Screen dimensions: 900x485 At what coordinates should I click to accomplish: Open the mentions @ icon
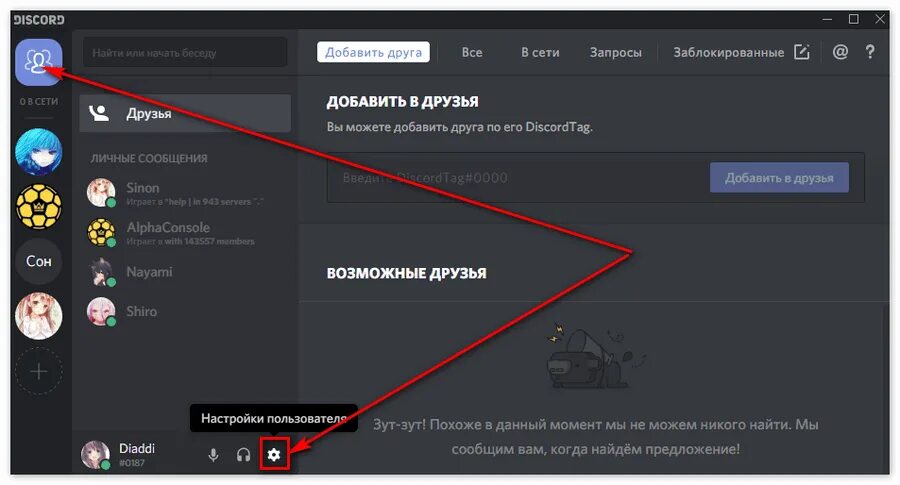(x=840, y=52)
